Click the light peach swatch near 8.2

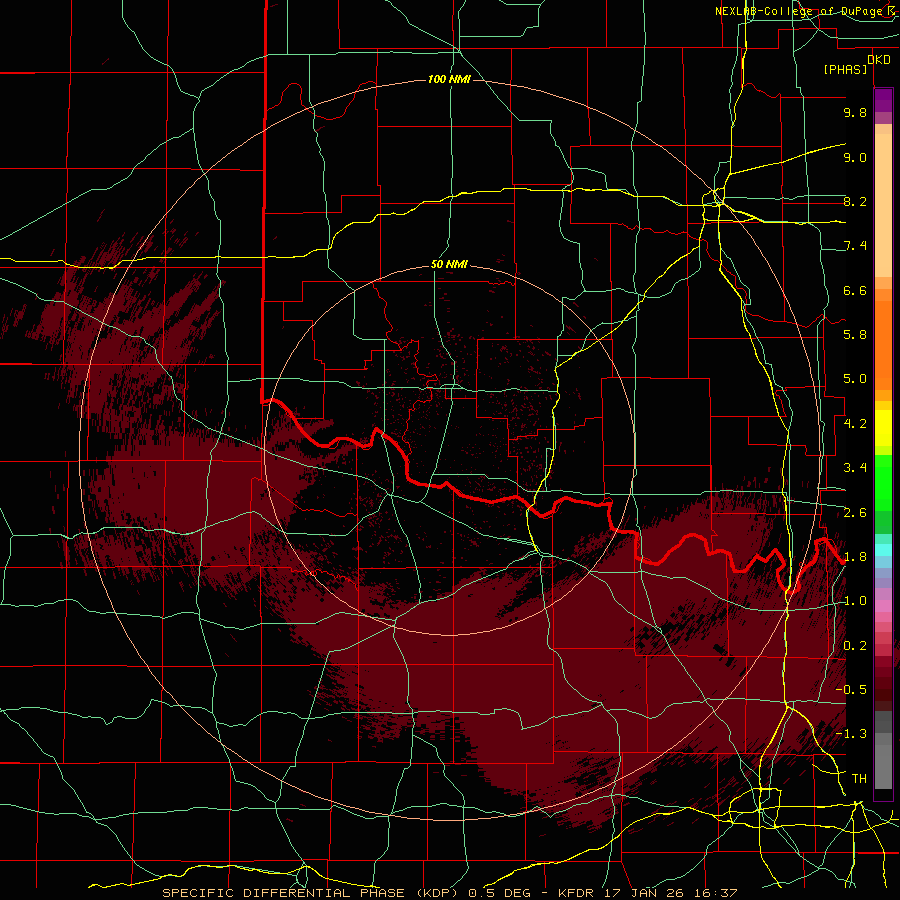tap(883, 205)
